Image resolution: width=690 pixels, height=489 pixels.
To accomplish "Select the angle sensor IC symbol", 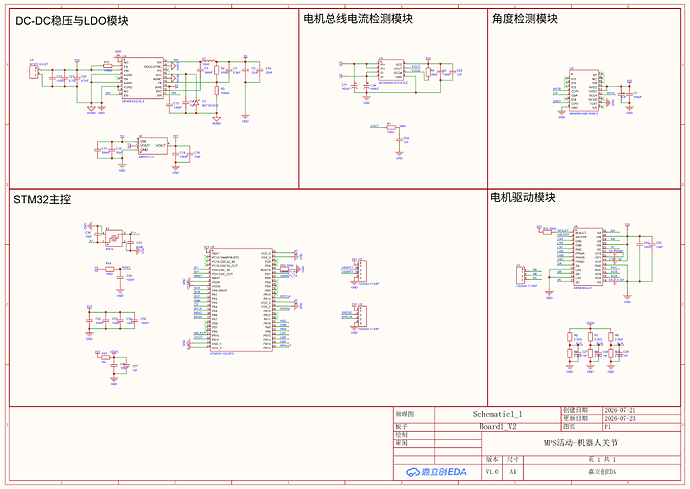I will tap(584, 91).
